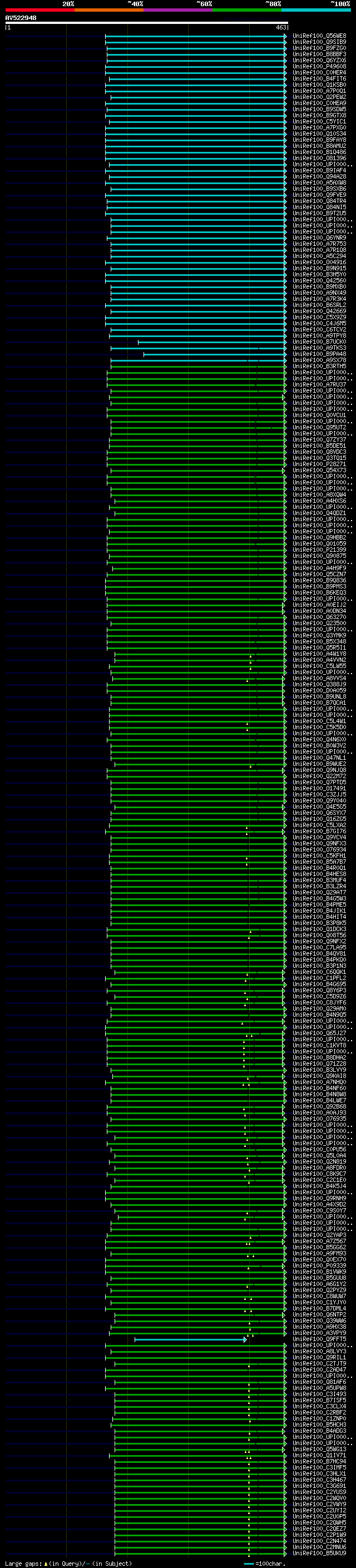Image resolution: width=356 pixels, height=1568 pixels.
Task: Open hit UniRef100_B9FZG0
Action: pos(319,48)
